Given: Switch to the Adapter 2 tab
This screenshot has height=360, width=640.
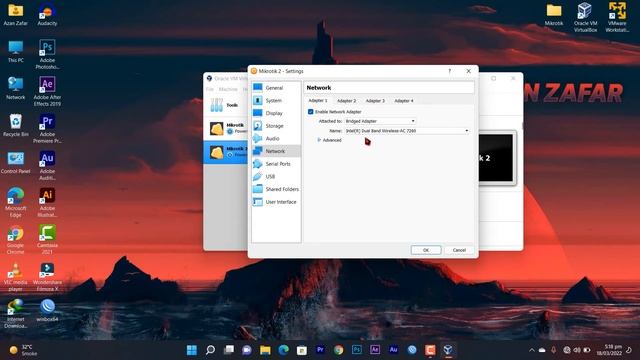Looking at the screenshot, I should [347, 100].
